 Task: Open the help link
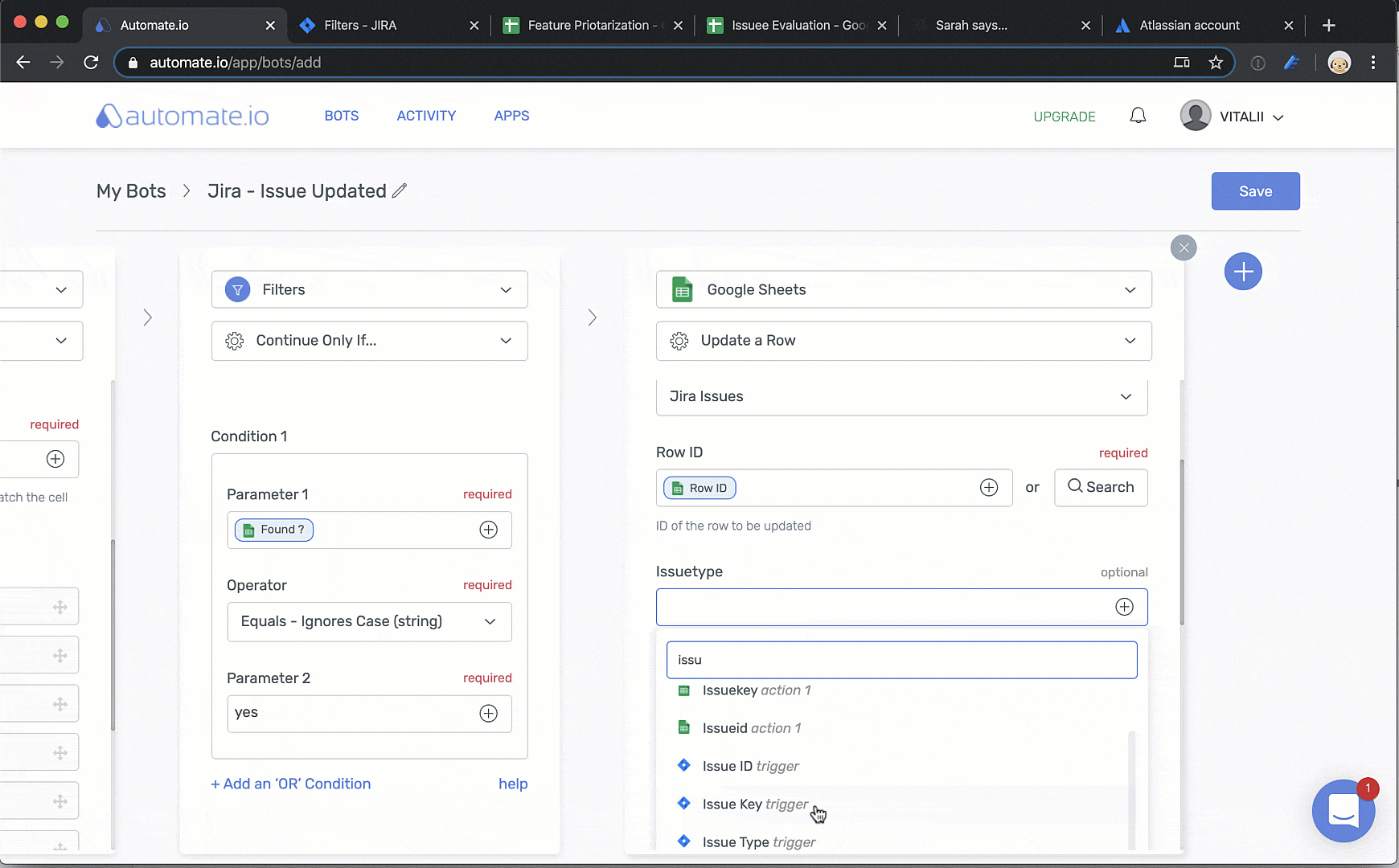coord(513,784)
